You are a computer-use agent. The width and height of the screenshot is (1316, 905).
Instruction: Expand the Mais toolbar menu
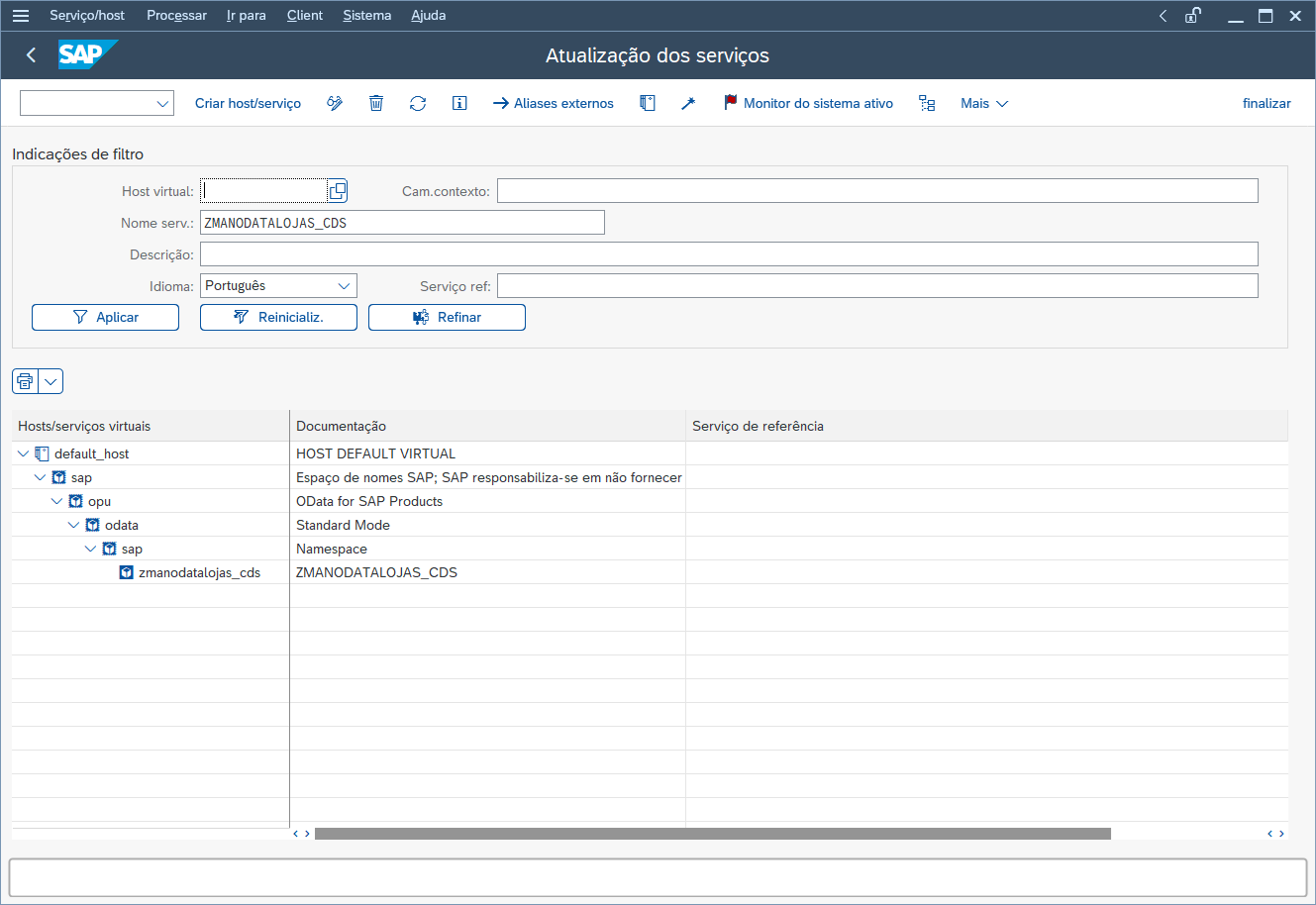[x=983, y=103]
